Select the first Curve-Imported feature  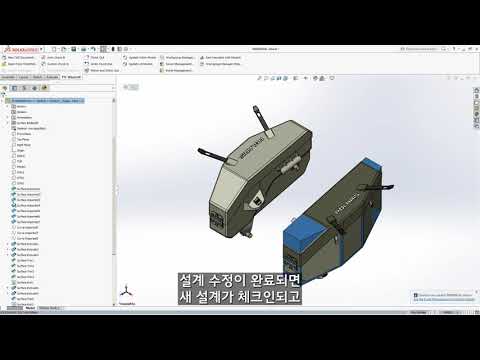[25, 227]
